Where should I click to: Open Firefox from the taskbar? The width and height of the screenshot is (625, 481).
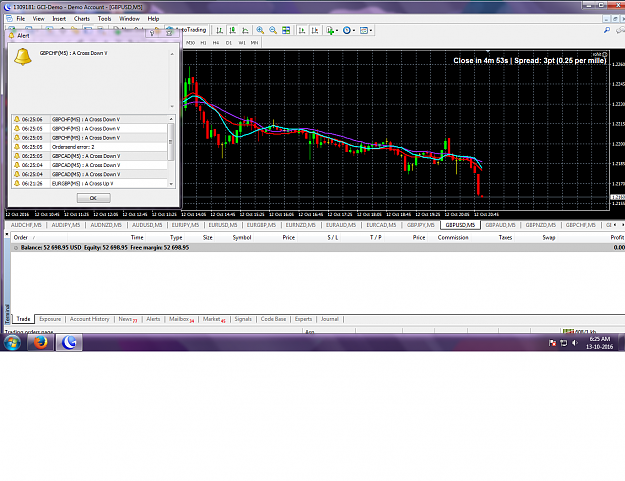tap(41, 343)
